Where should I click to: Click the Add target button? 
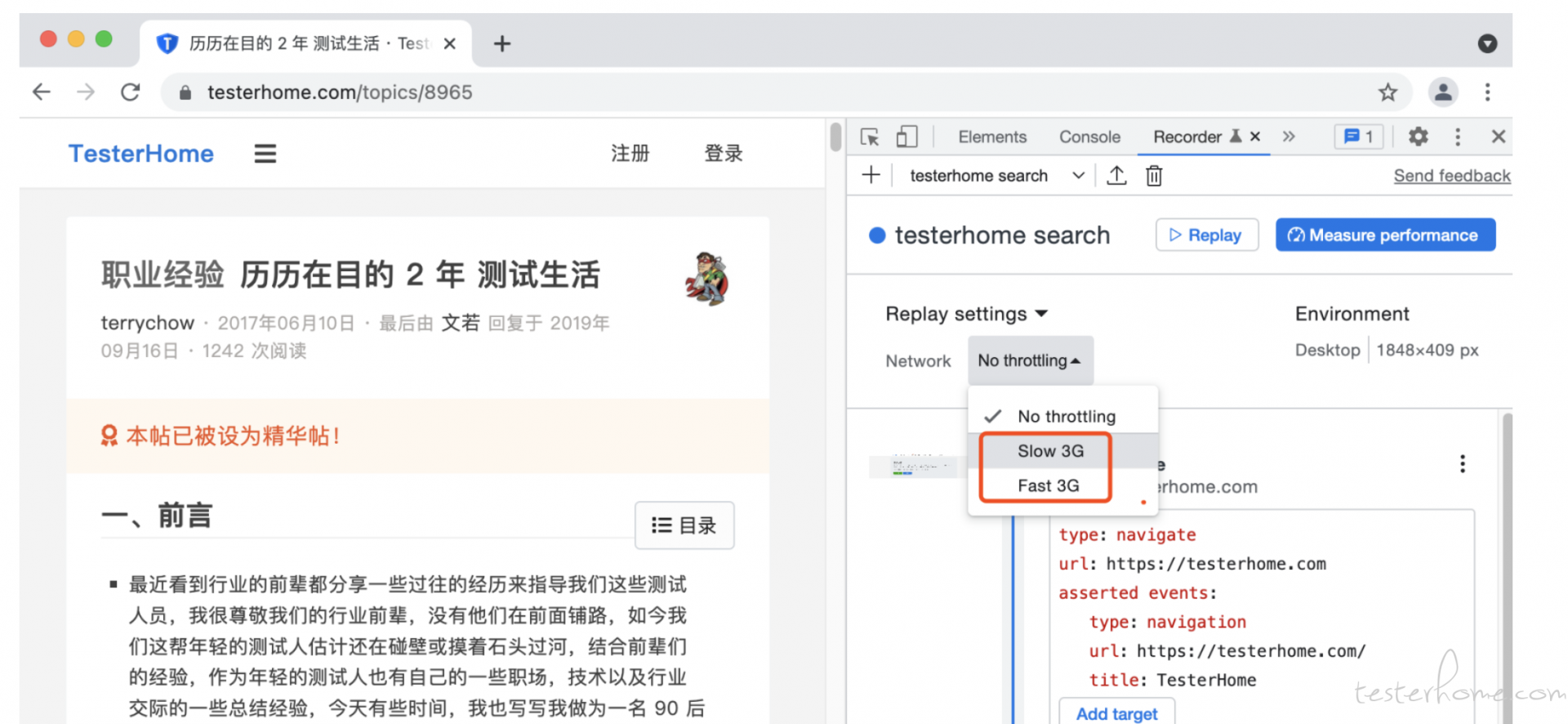tap(1116, 713)
